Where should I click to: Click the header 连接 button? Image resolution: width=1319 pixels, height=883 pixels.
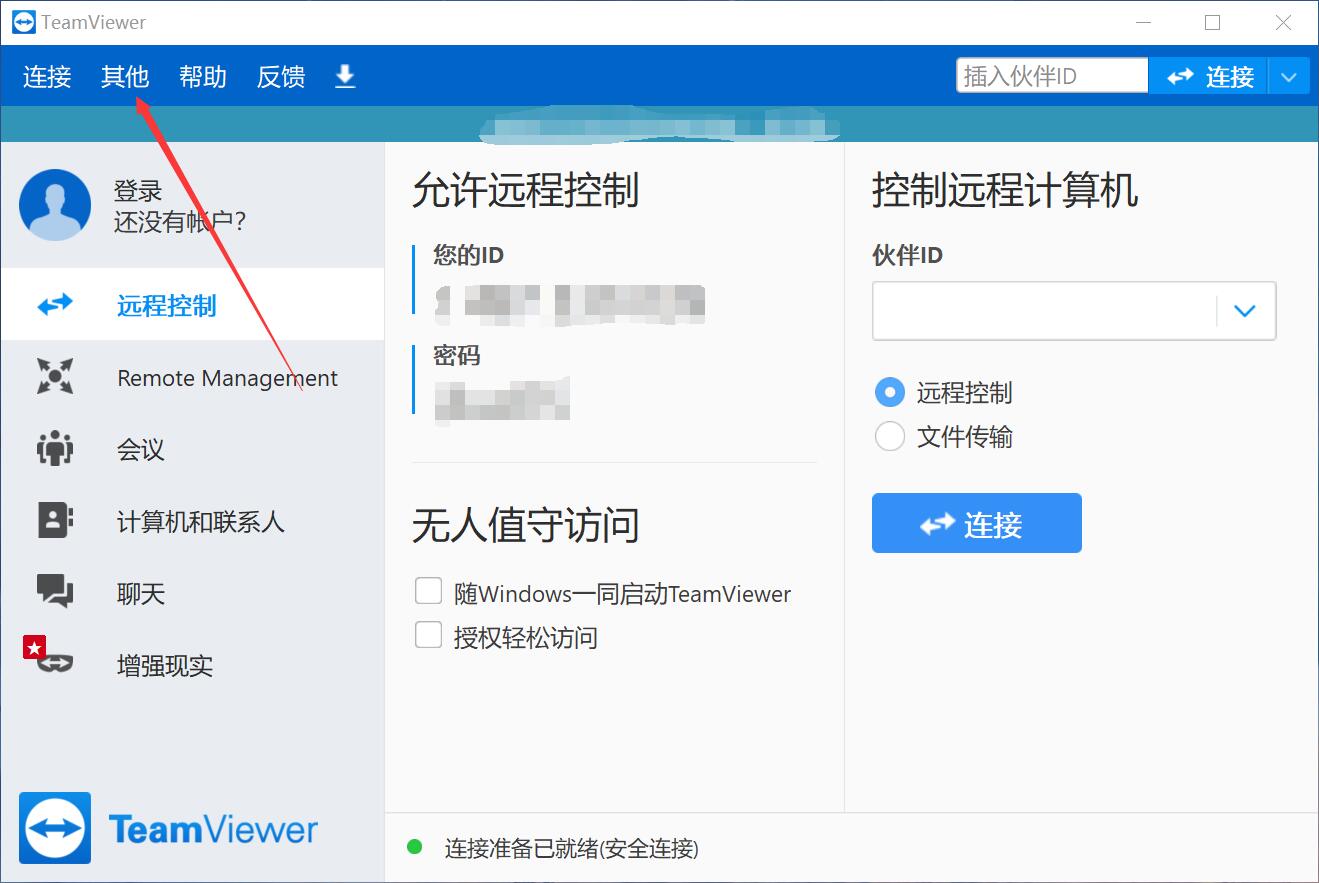click(1208, 76)
